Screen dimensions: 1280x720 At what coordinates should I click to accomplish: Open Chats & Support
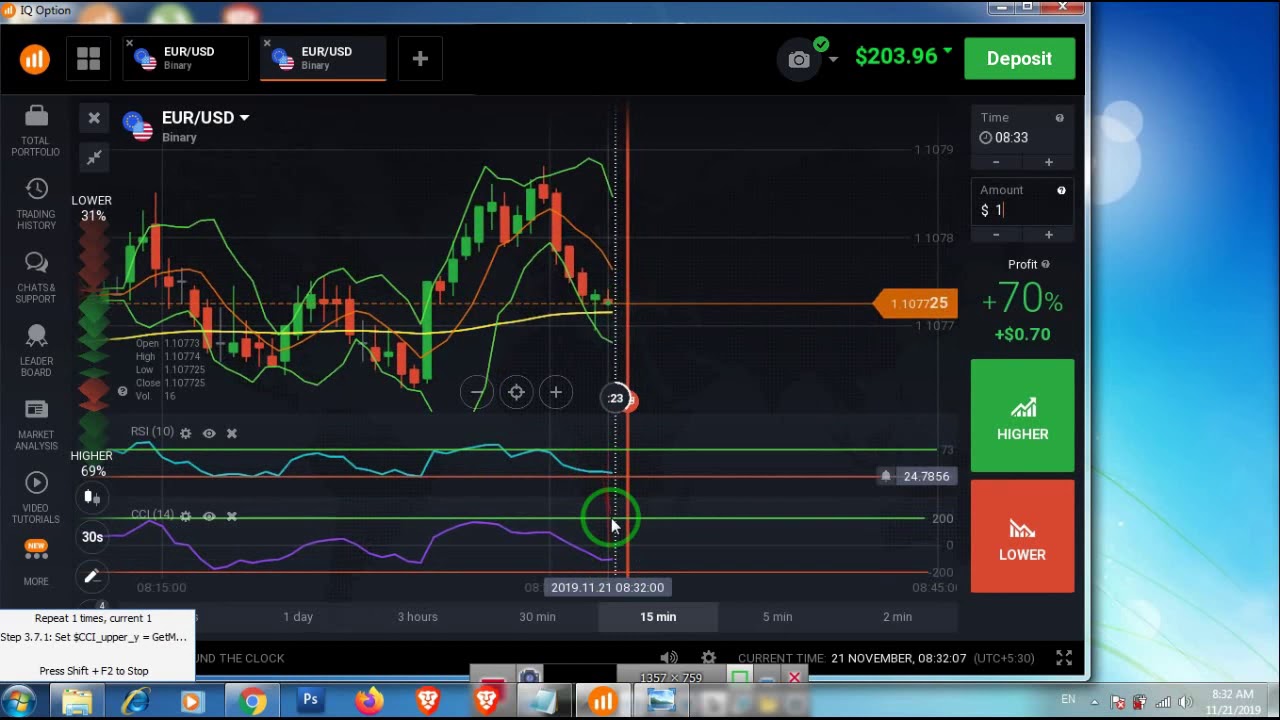coord(36,278)
